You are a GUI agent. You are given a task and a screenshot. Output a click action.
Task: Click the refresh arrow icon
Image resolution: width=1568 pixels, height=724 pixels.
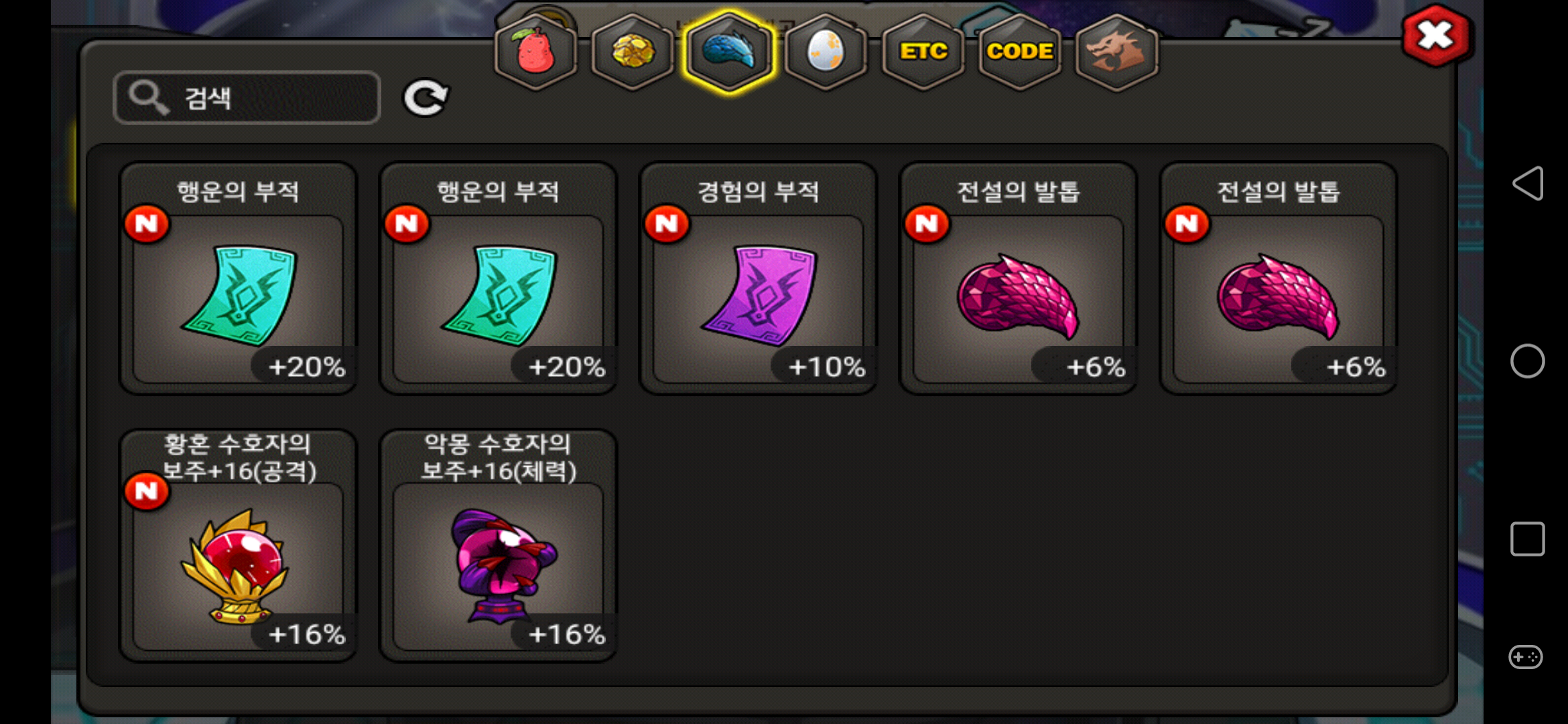[x=426, y=98]
